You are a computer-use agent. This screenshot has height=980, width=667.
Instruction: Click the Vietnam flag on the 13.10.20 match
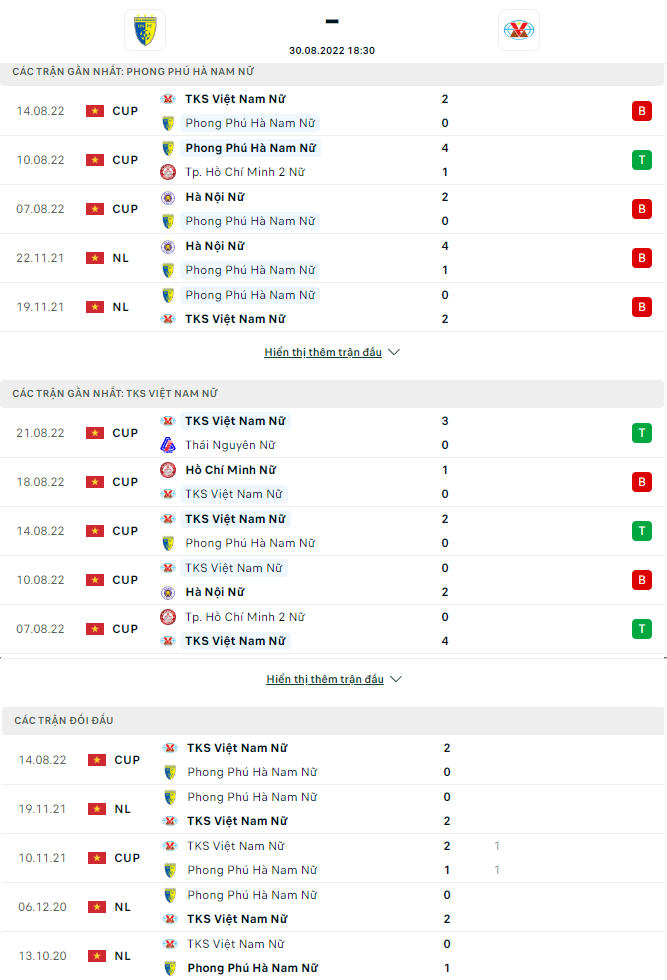click(x=97, y=956)
